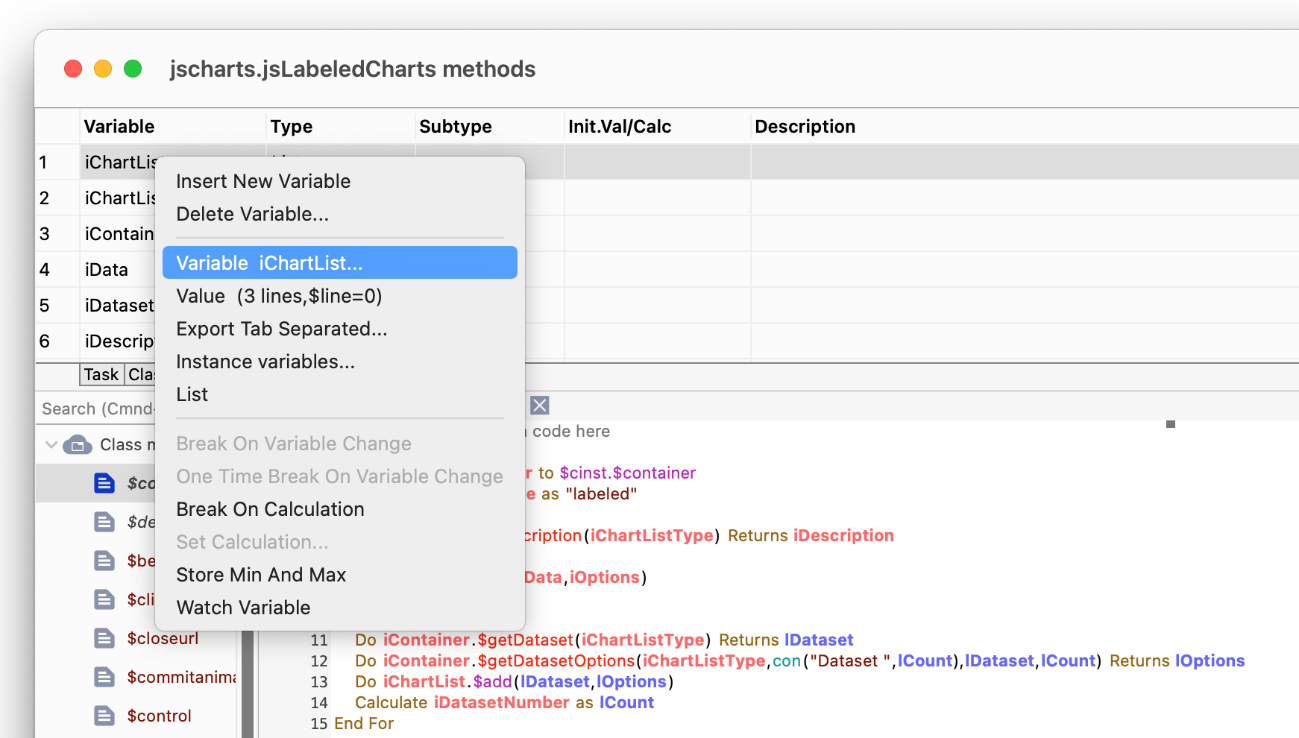This screenshot has height=738, width=1299.
Task: Click the highlighted blue method document icon
Action: 105,483
